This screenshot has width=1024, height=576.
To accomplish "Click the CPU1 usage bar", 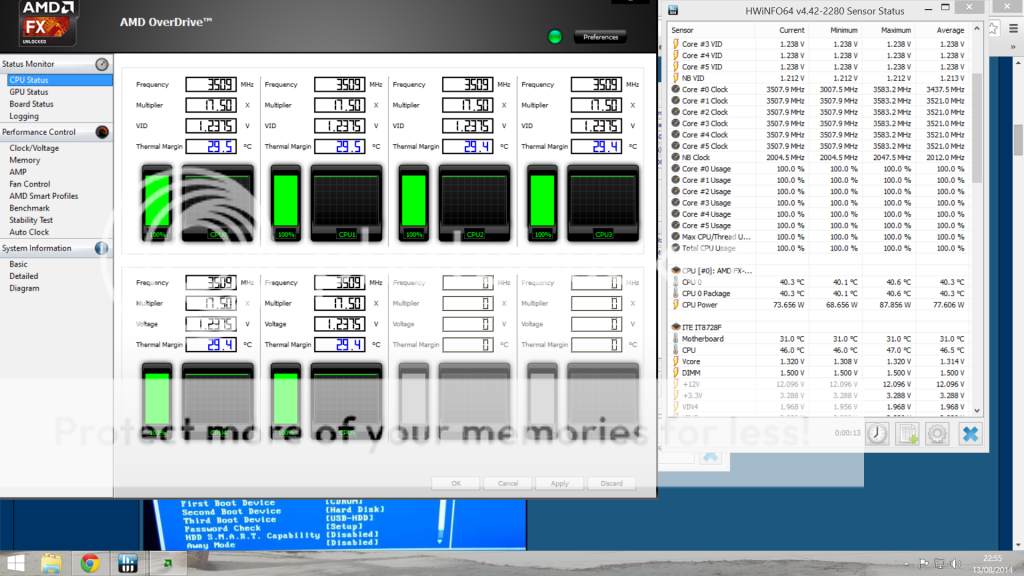I will point(286,203).
